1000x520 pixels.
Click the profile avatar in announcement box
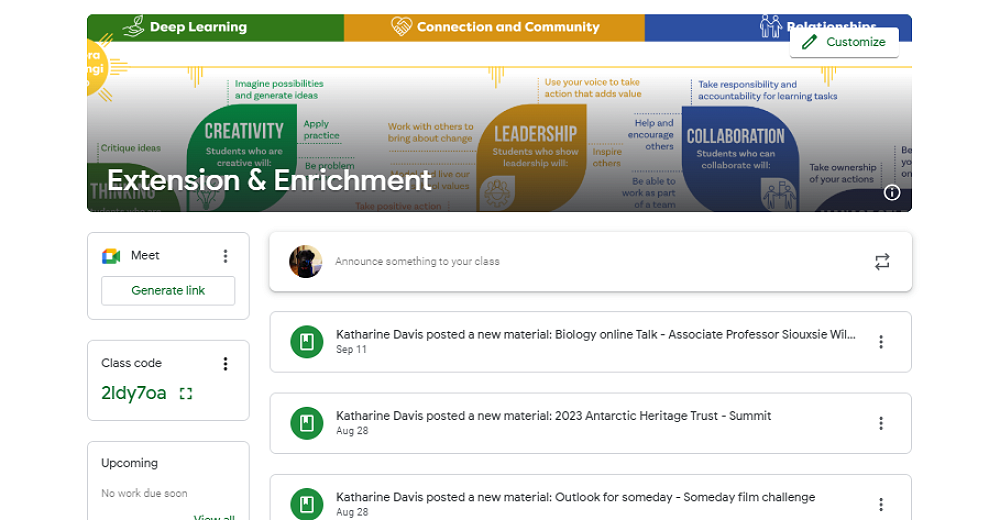(x=305, y=262)
